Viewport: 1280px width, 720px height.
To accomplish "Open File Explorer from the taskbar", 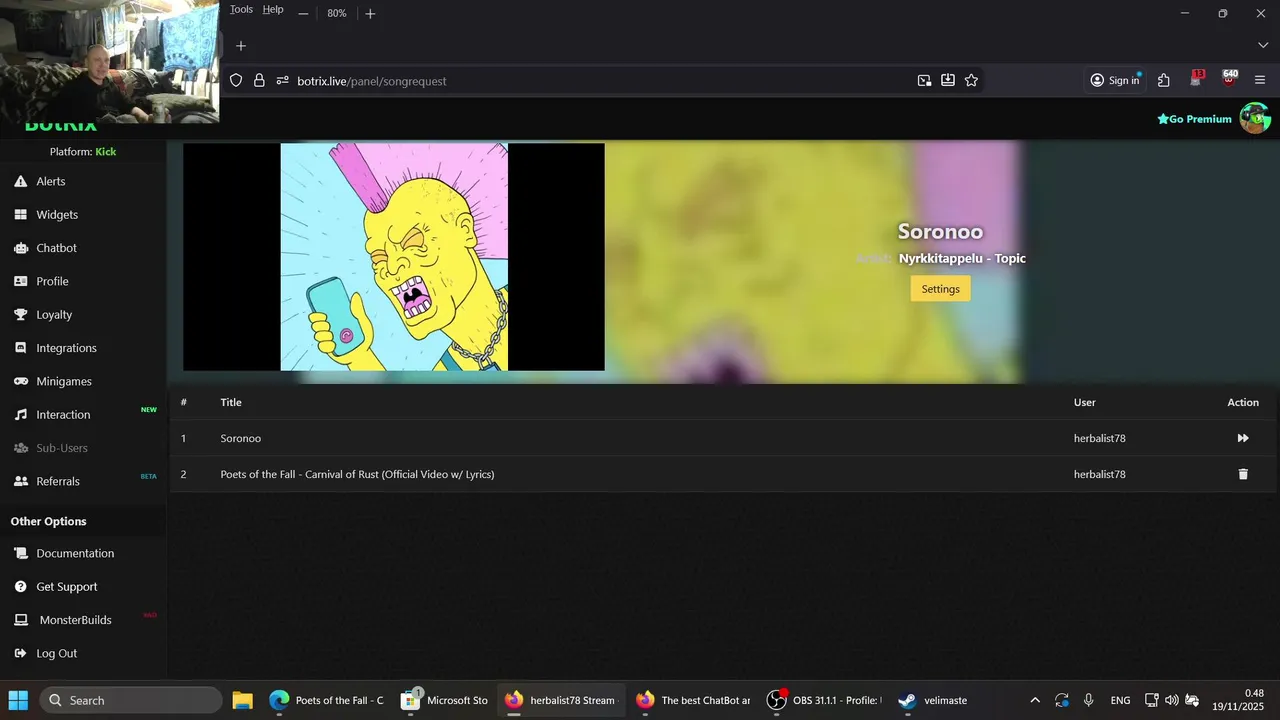I will (242, 700).
